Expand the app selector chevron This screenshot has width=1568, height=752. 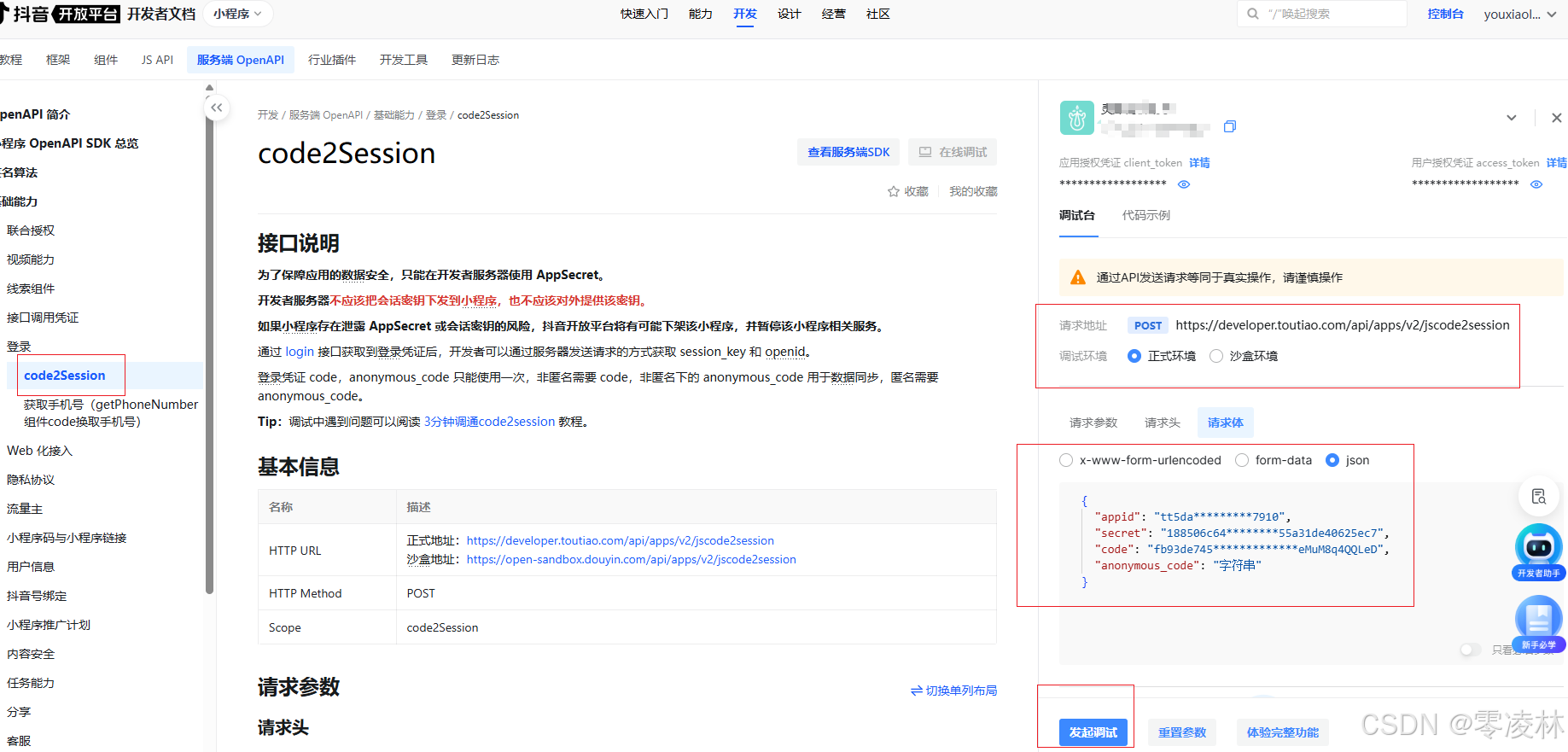[1512, 118]
